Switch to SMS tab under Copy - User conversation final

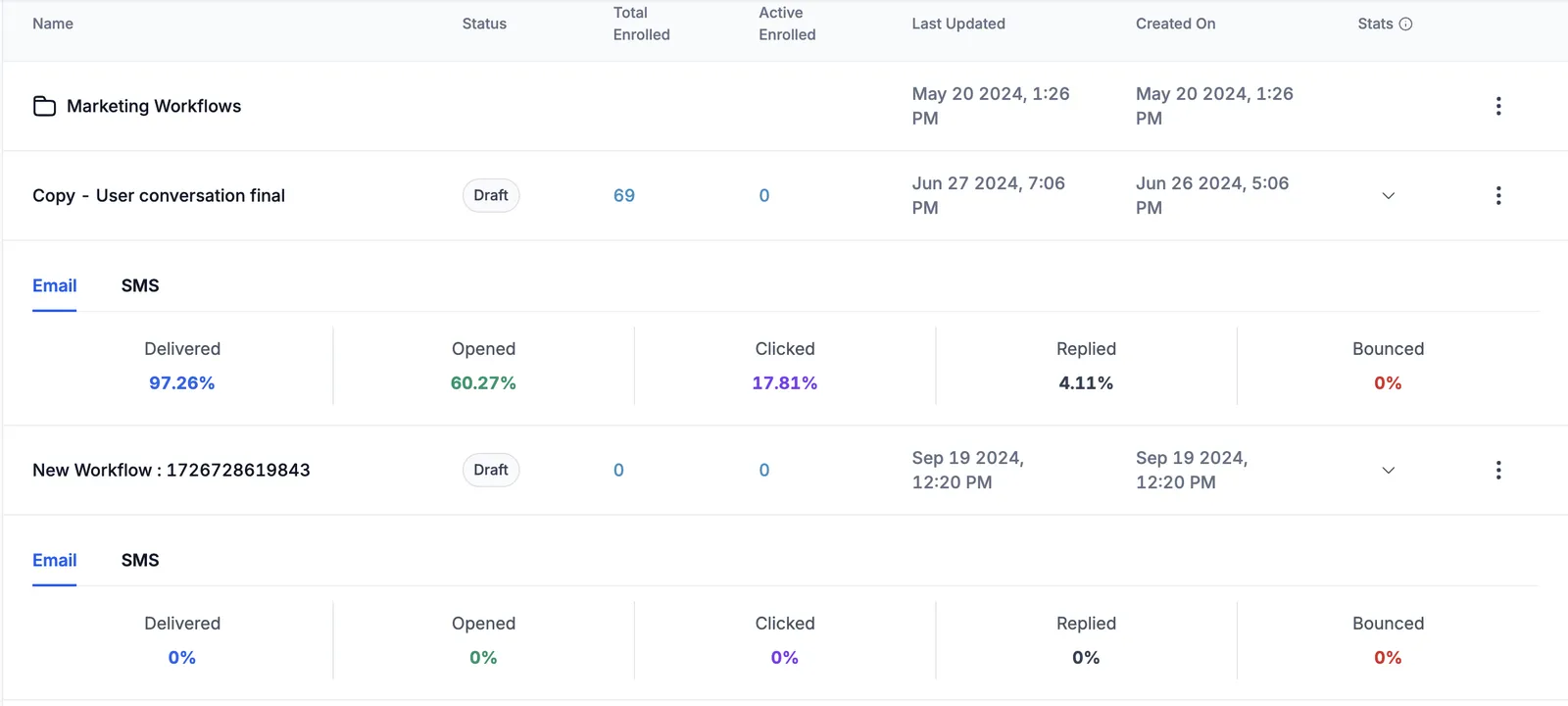(x=140, y=285)
